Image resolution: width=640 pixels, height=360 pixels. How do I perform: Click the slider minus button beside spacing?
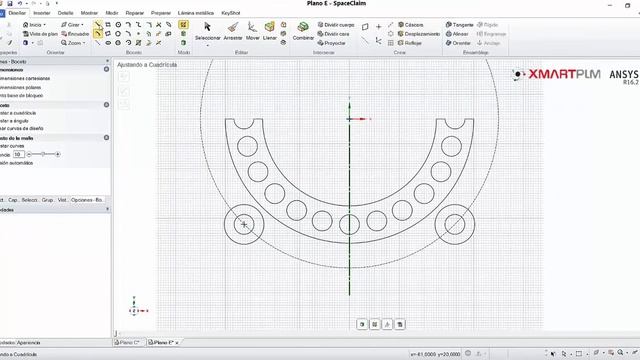(29, 154)
